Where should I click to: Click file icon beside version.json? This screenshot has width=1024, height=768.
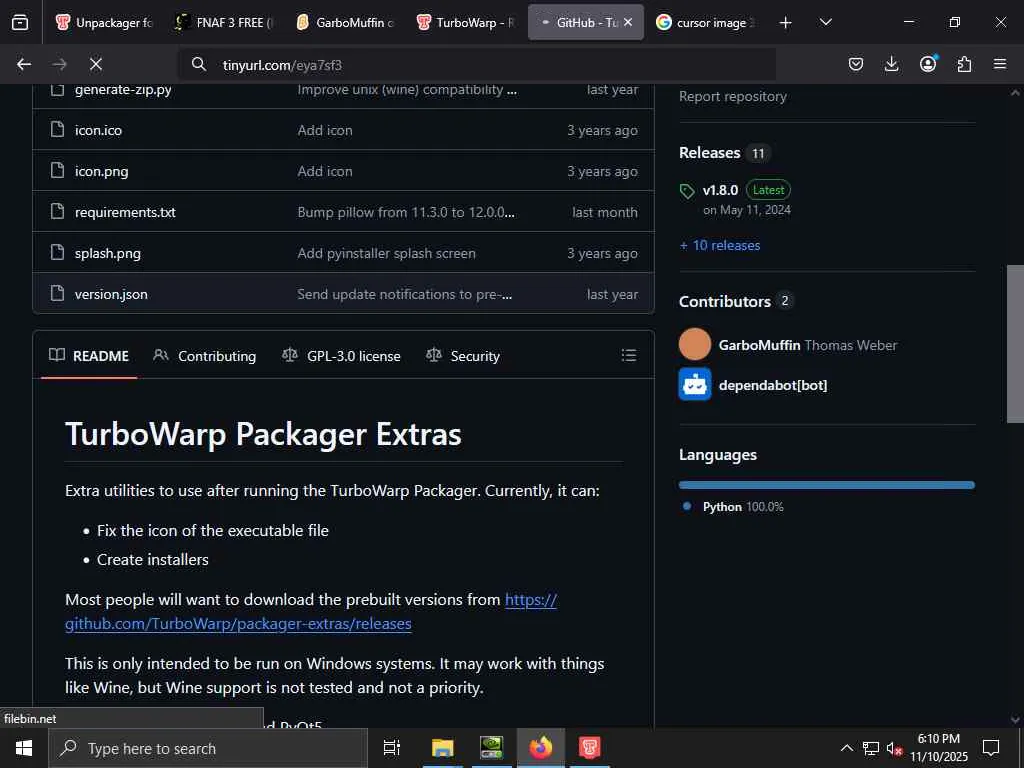[57, 293]
